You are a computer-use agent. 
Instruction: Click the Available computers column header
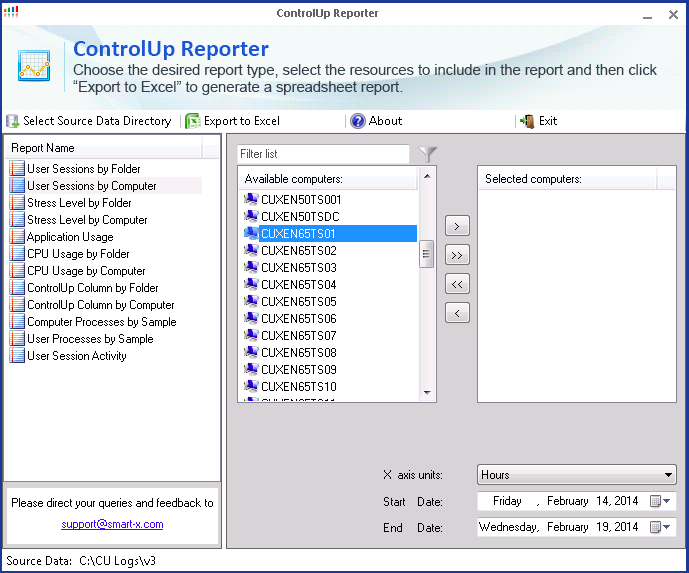click(328, 179)
